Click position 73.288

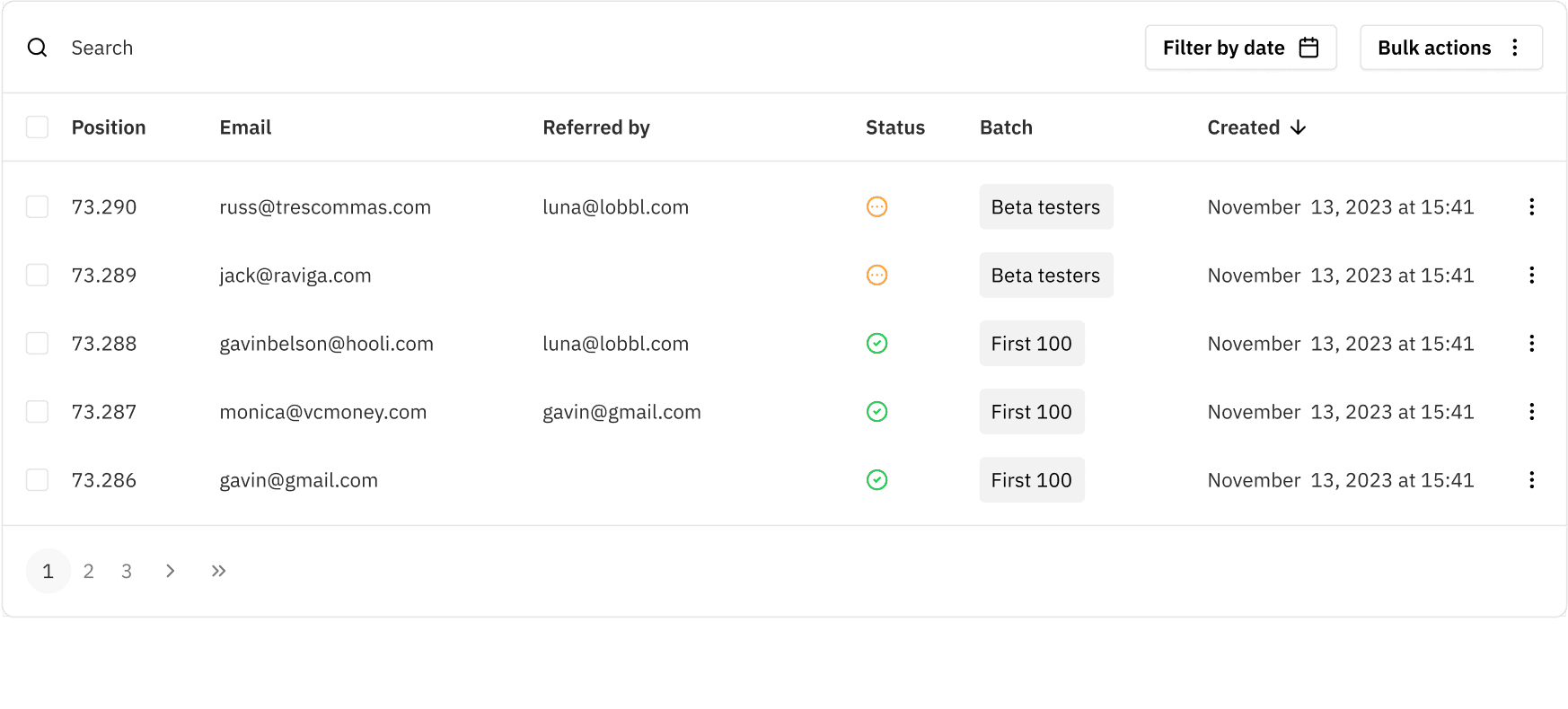104,344
